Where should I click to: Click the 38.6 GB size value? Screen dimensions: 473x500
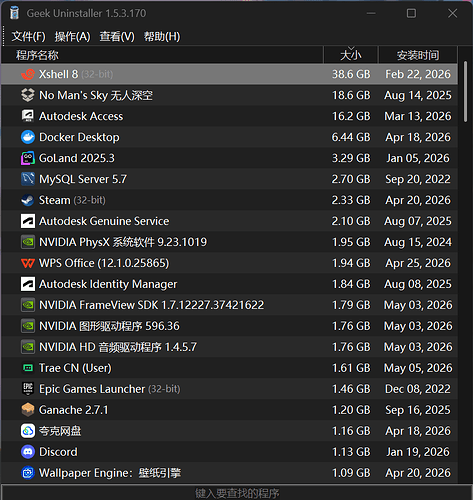click(351, 74)
